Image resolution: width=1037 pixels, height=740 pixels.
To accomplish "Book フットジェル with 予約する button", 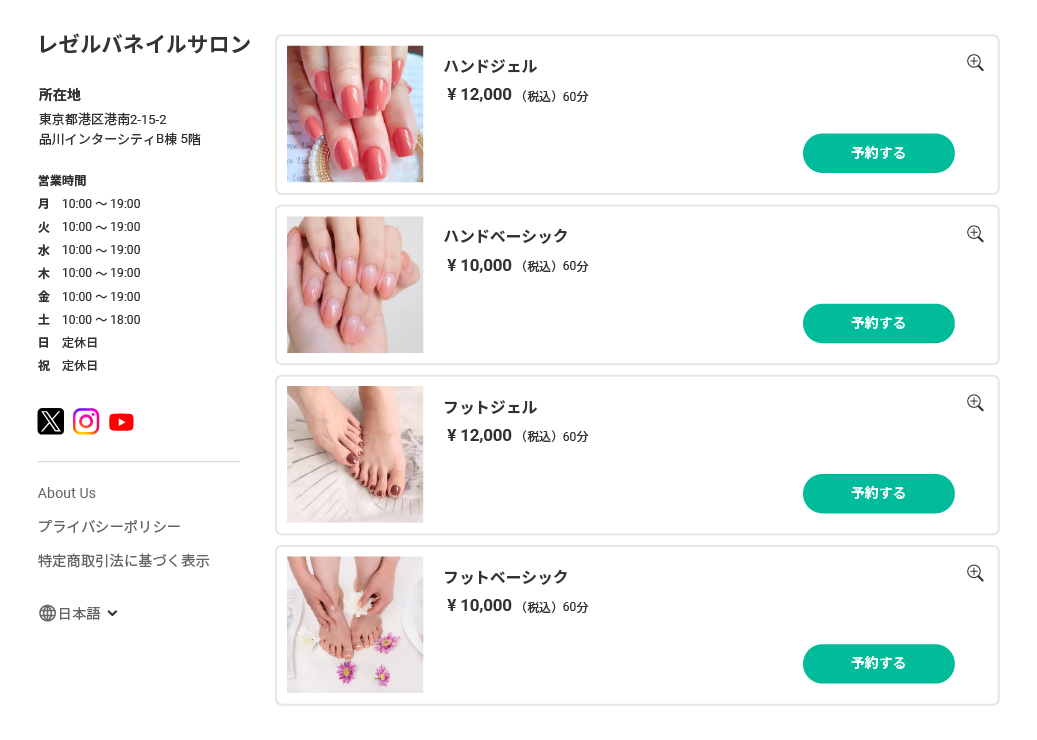I will [x=878, y=493].
